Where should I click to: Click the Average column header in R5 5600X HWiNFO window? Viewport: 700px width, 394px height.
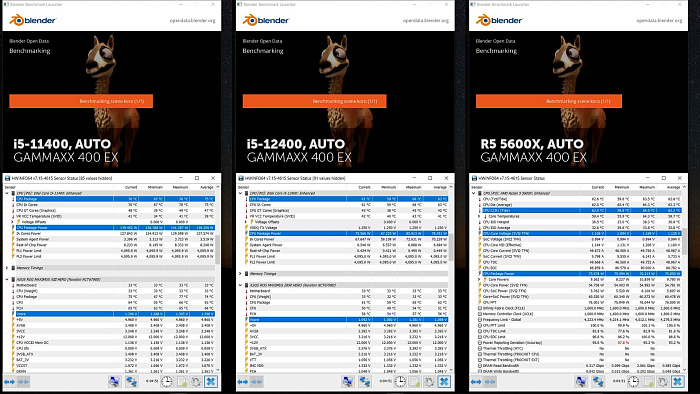coord(673,187)
